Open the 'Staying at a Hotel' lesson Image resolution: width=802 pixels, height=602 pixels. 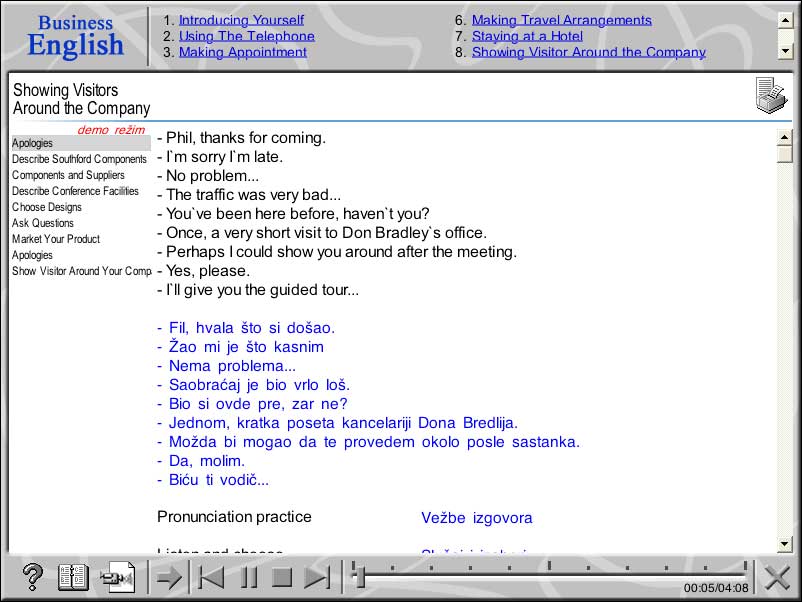(527, 36)
